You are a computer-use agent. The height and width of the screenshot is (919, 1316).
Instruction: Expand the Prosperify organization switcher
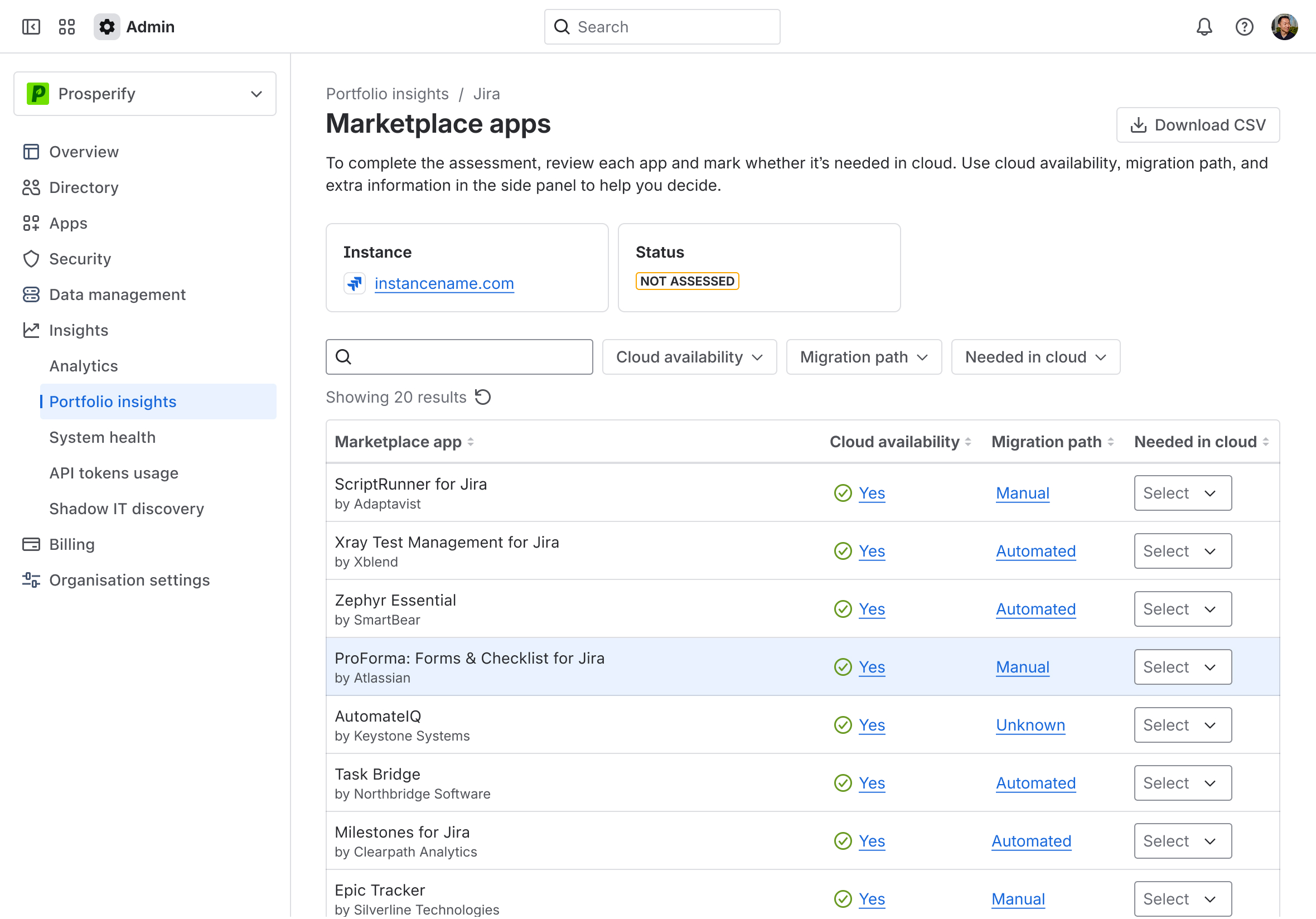(x=256, y=94)
